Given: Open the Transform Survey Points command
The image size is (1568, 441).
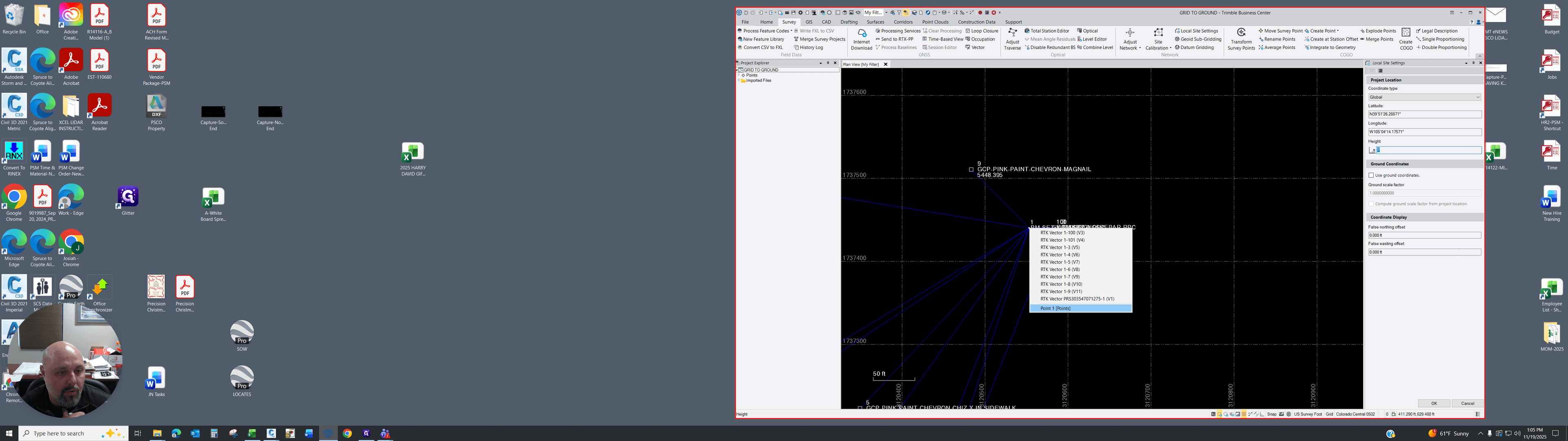Looking at the screenshot, I should pyautogui.click(x=1241, y=39).
